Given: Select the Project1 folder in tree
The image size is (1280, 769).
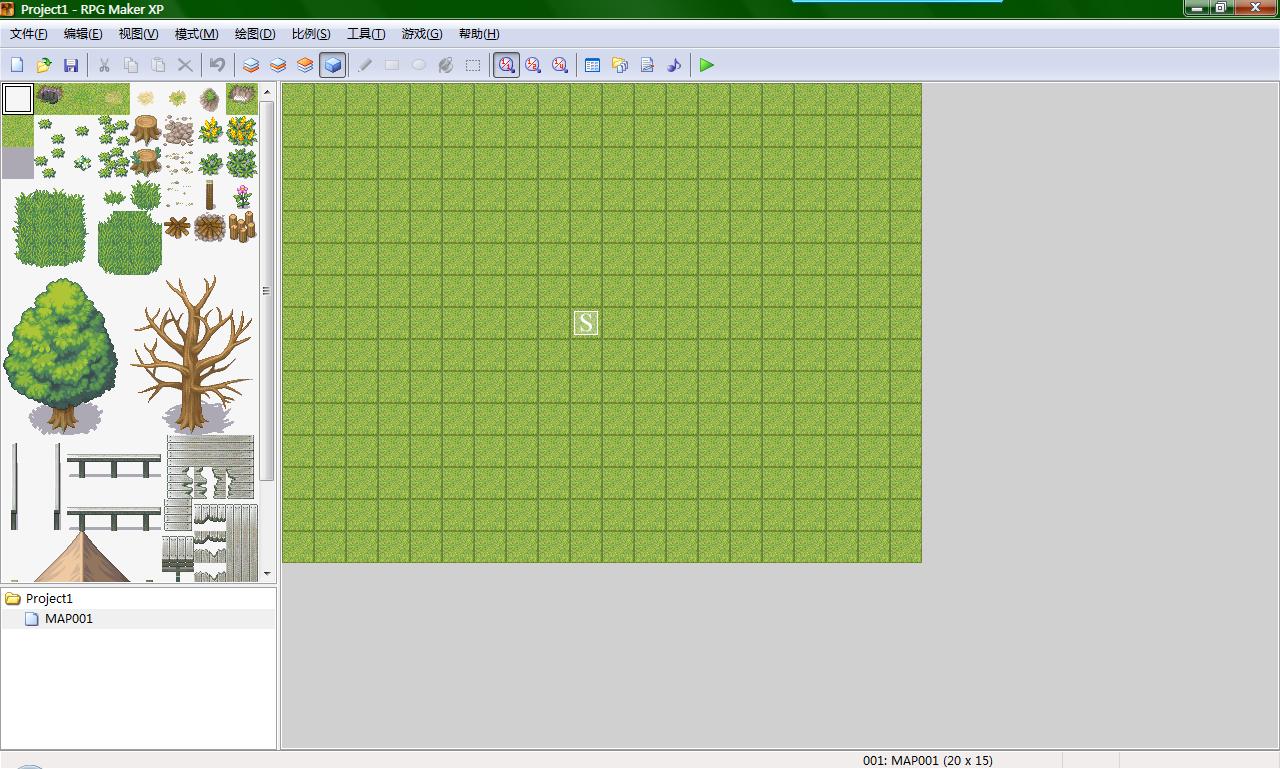Looking at the screenshot, I should 49,599.
